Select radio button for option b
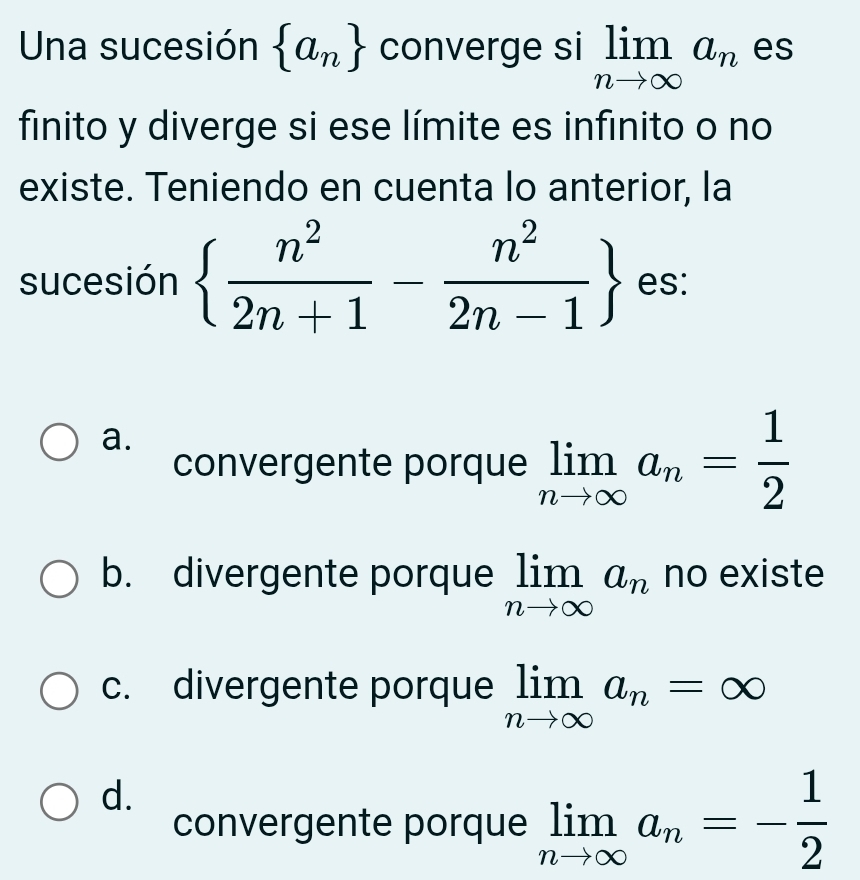 tap(60, 578)
